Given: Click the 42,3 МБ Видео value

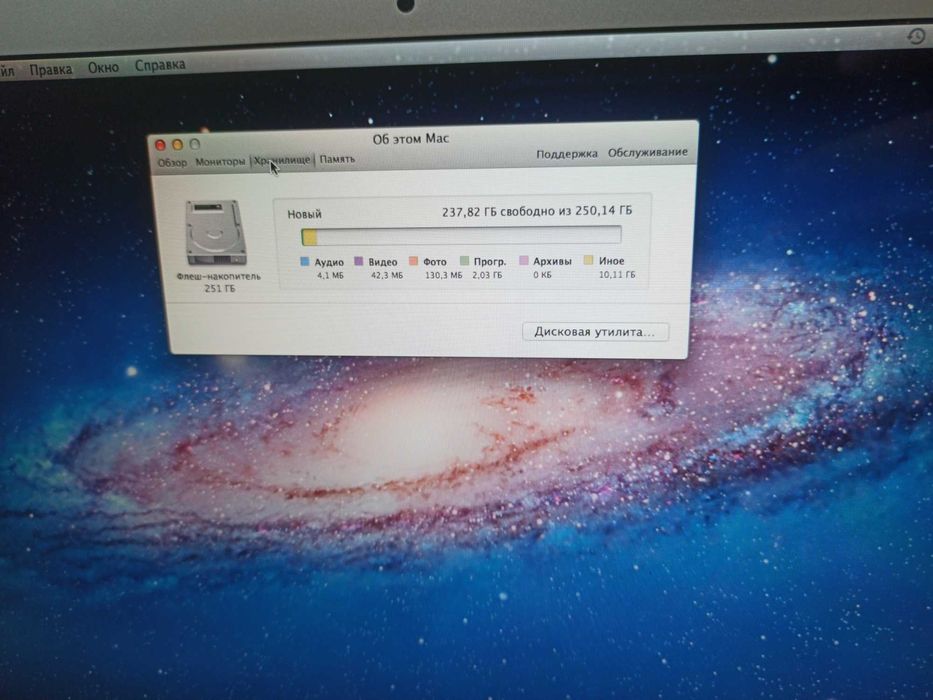Looking at the screenshot, I should pos(387,276).
